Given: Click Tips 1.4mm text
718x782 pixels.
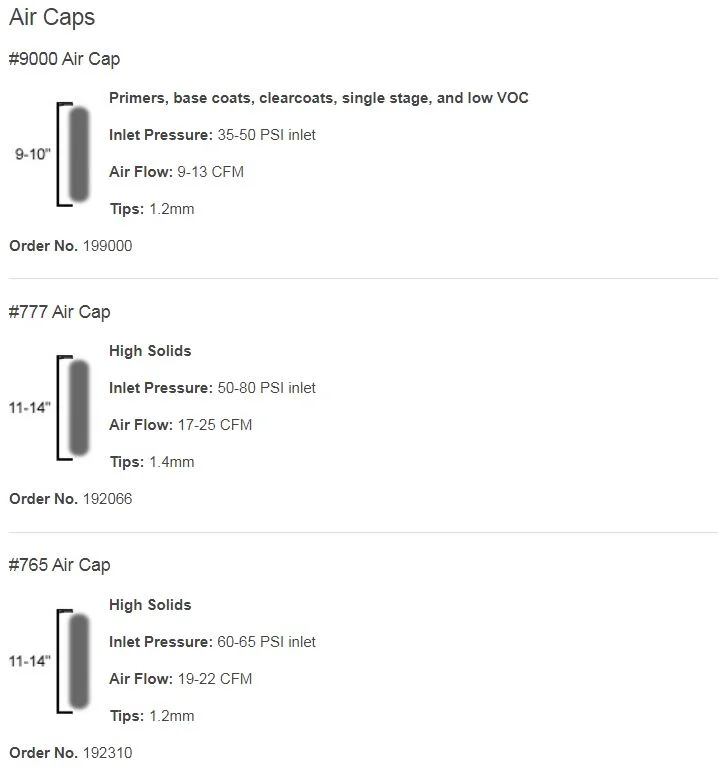Looking at the screenshot, I should point(152,462).
